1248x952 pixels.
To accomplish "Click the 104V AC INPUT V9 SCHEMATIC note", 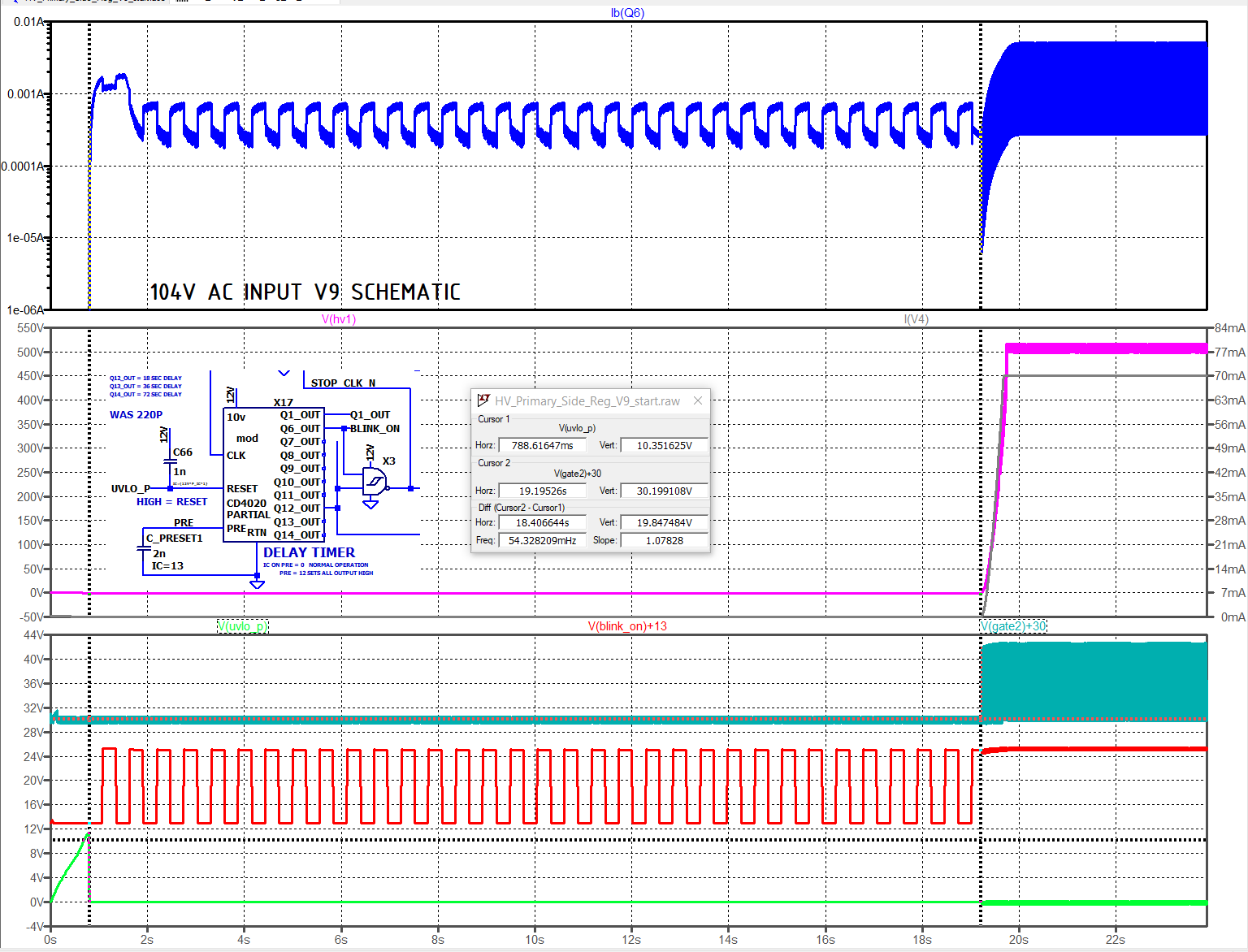I will click(x=305, y=292).
